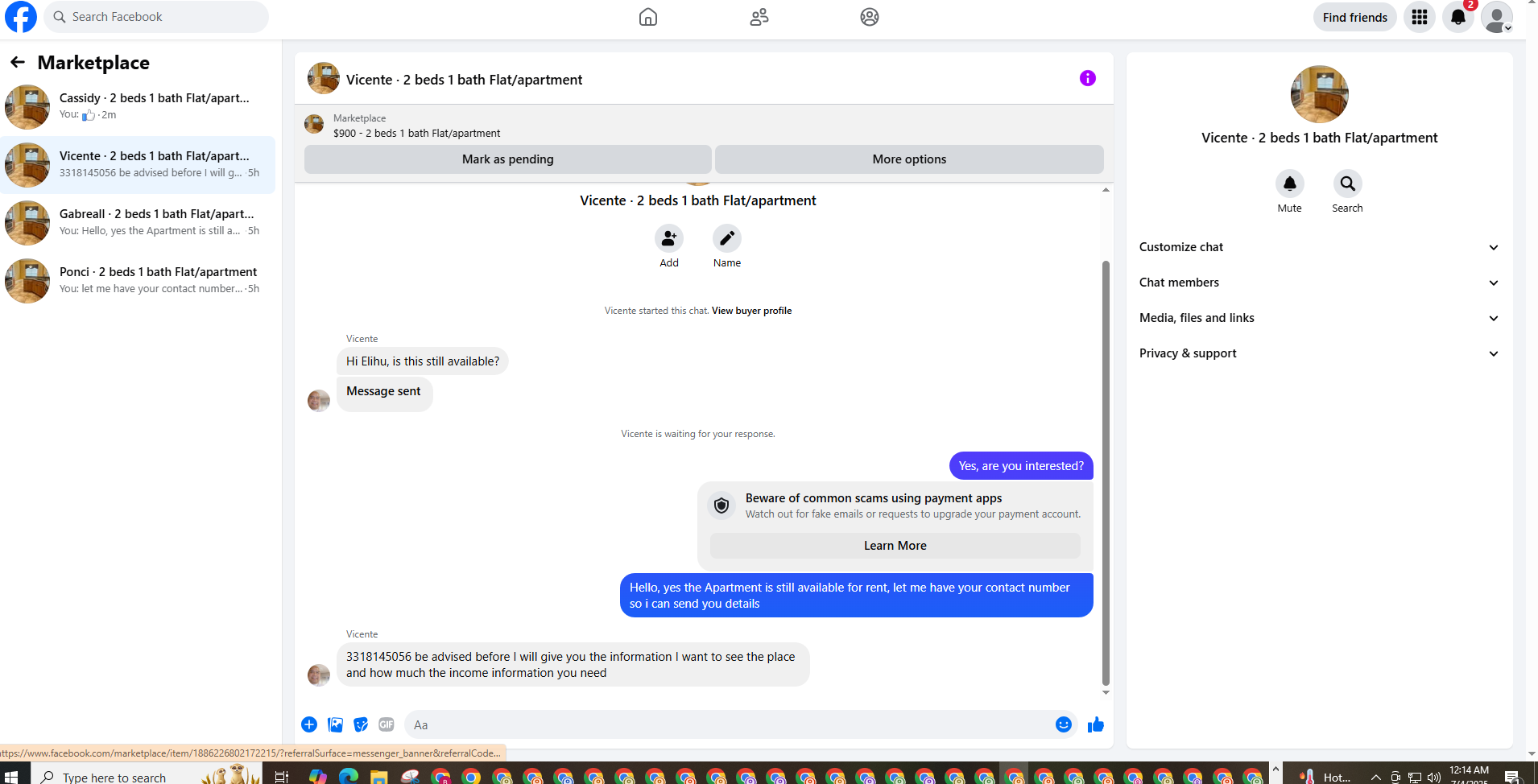Open the Groups icon in top navigation
Image resolution: width=1538 pixels, height=784 pixels.
pyautogui.click(x=870, y=17)
